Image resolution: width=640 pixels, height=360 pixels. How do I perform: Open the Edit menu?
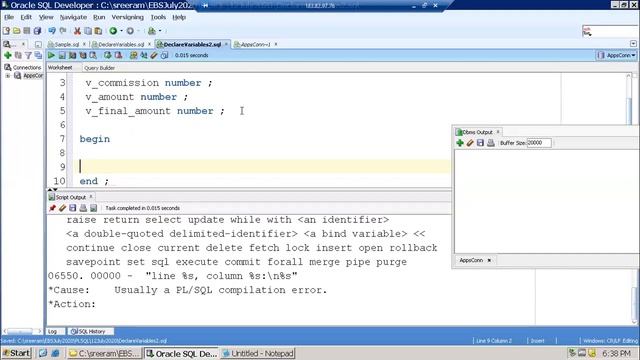[26, 17]
